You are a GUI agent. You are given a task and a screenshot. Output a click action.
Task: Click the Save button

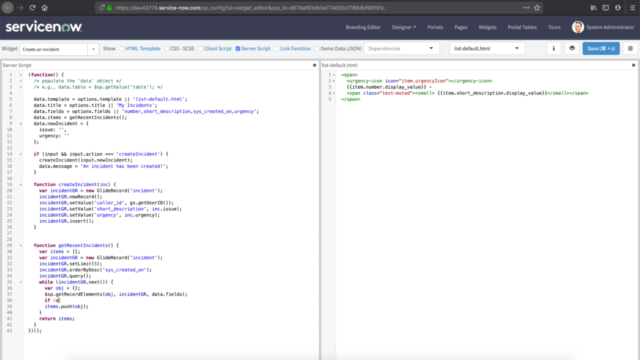601,49
